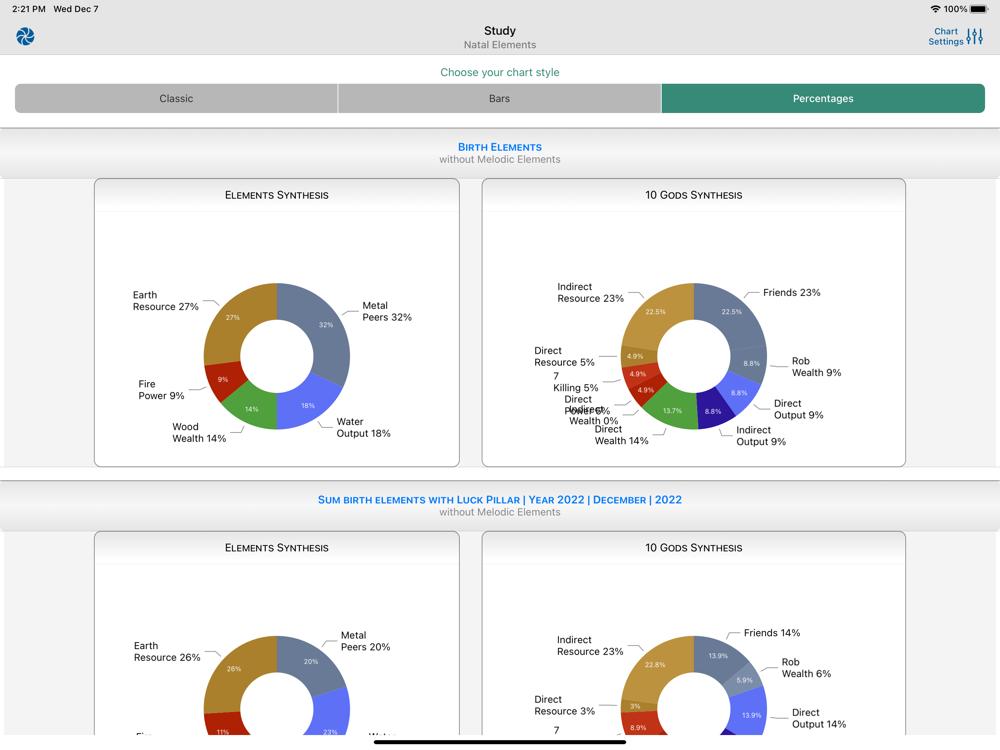Viewport: 1000px width, 750px height.
Task: Tap the 'Metal Peers 32%' label
Action: (x=387, y=311)
